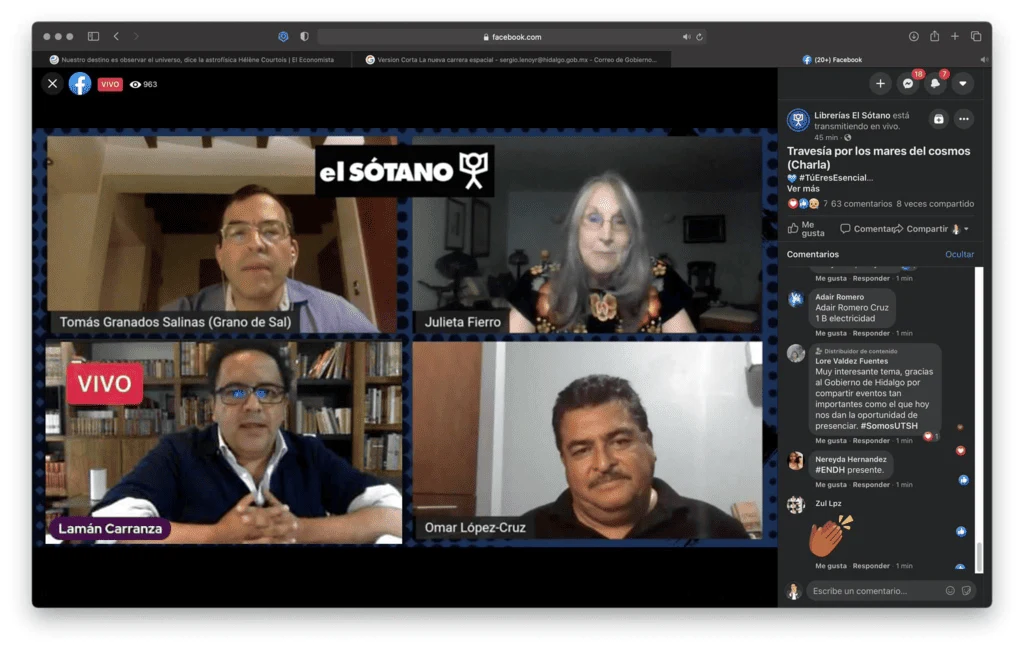
Task: Click the viewer count eye icon
Action: (x=135, y=84)
